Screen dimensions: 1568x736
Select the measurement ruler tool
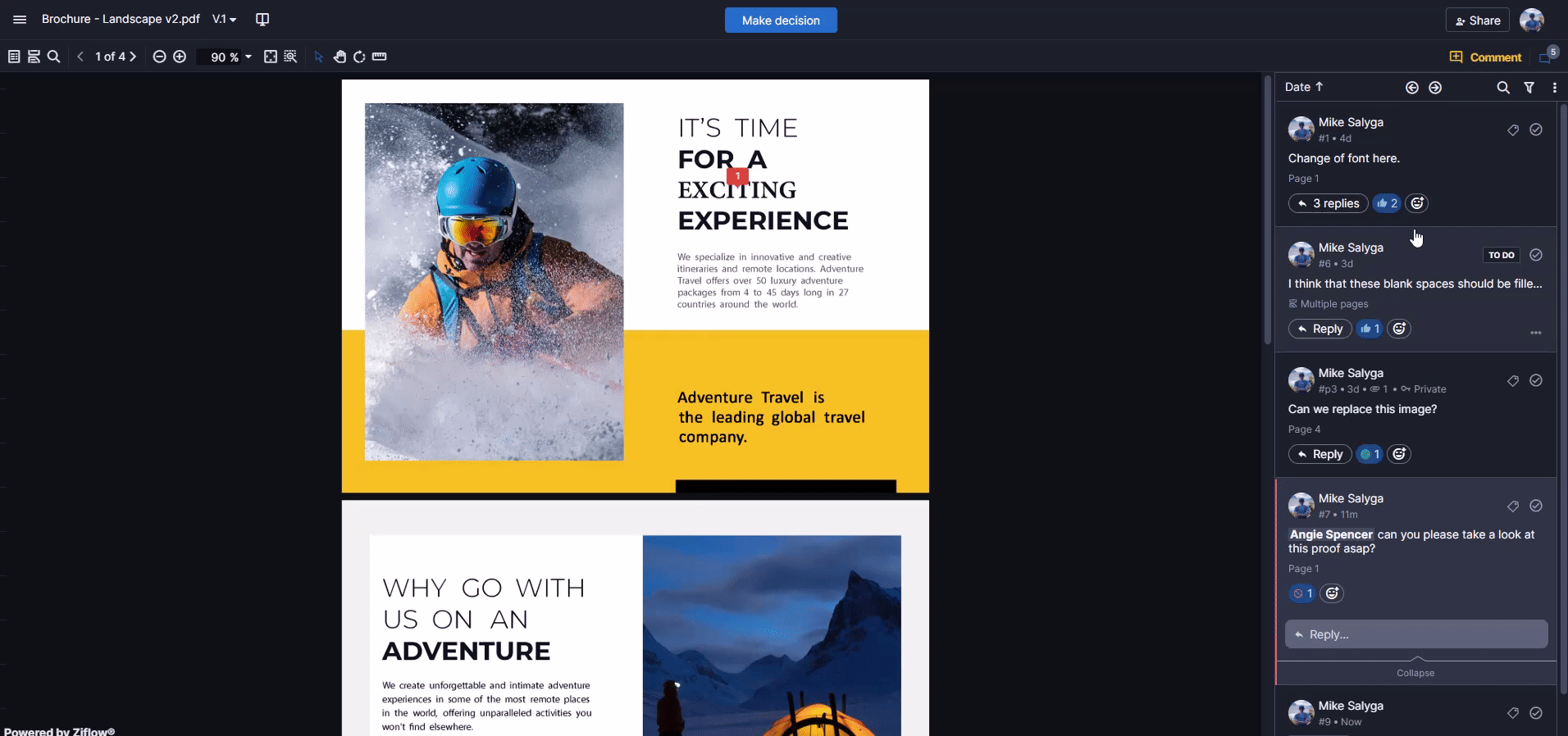[379, 57]
